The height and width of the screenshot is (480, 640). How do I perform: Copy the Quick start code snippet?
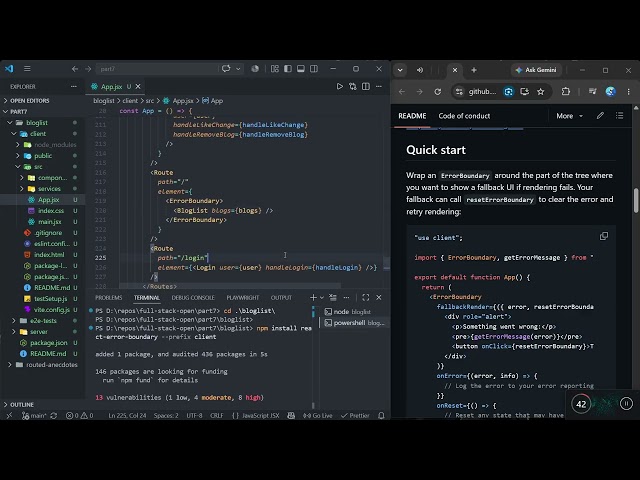coord(604,236)
